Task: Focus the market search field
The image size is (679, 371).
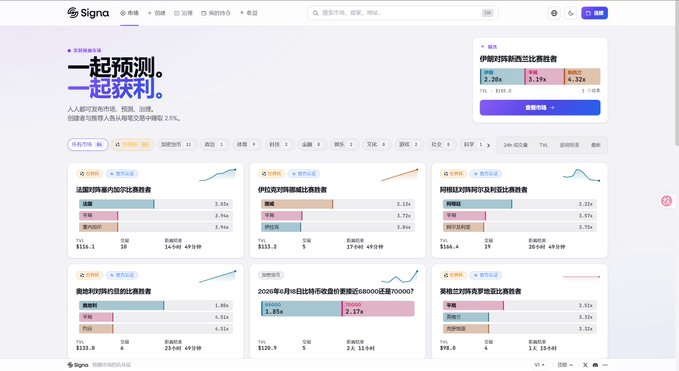Action: (402, 13)
